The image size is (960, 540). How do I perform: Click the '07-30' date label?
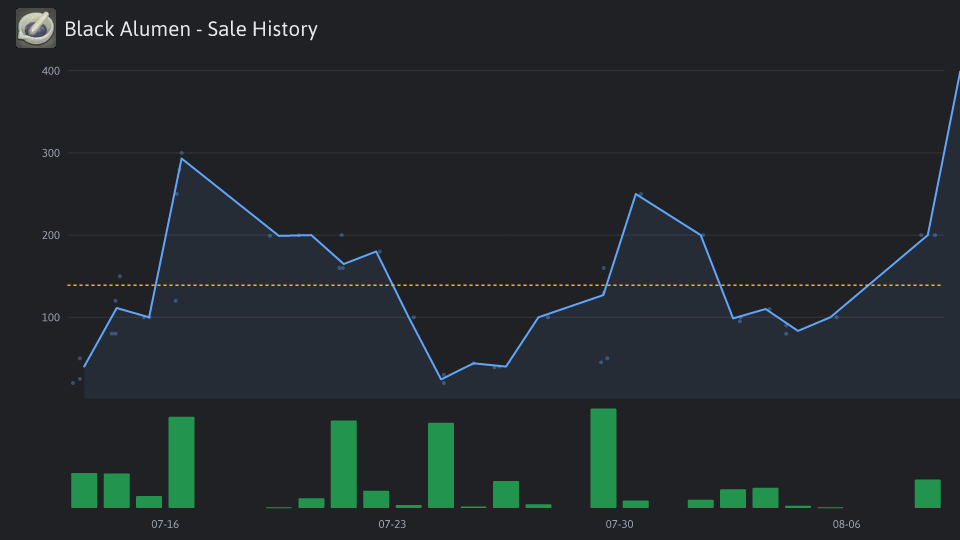coord(619,524)
